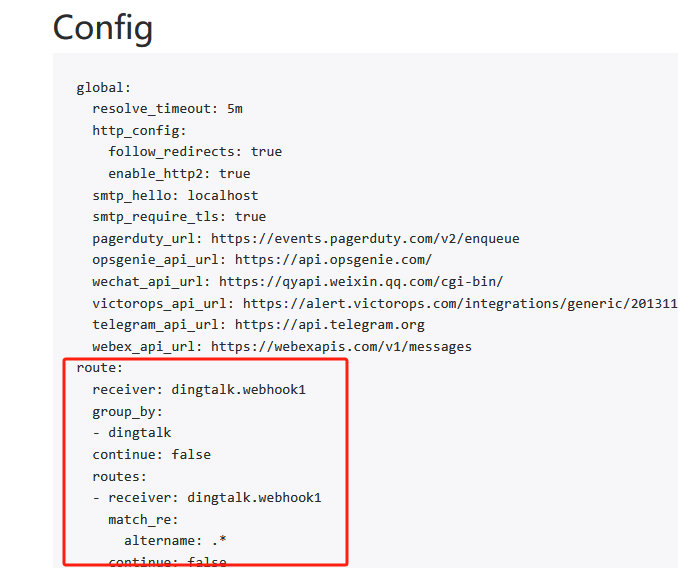Click the http_config: key
Viewport: 678px width, 568px height.
pyautogui.click(x=139, y=131)
